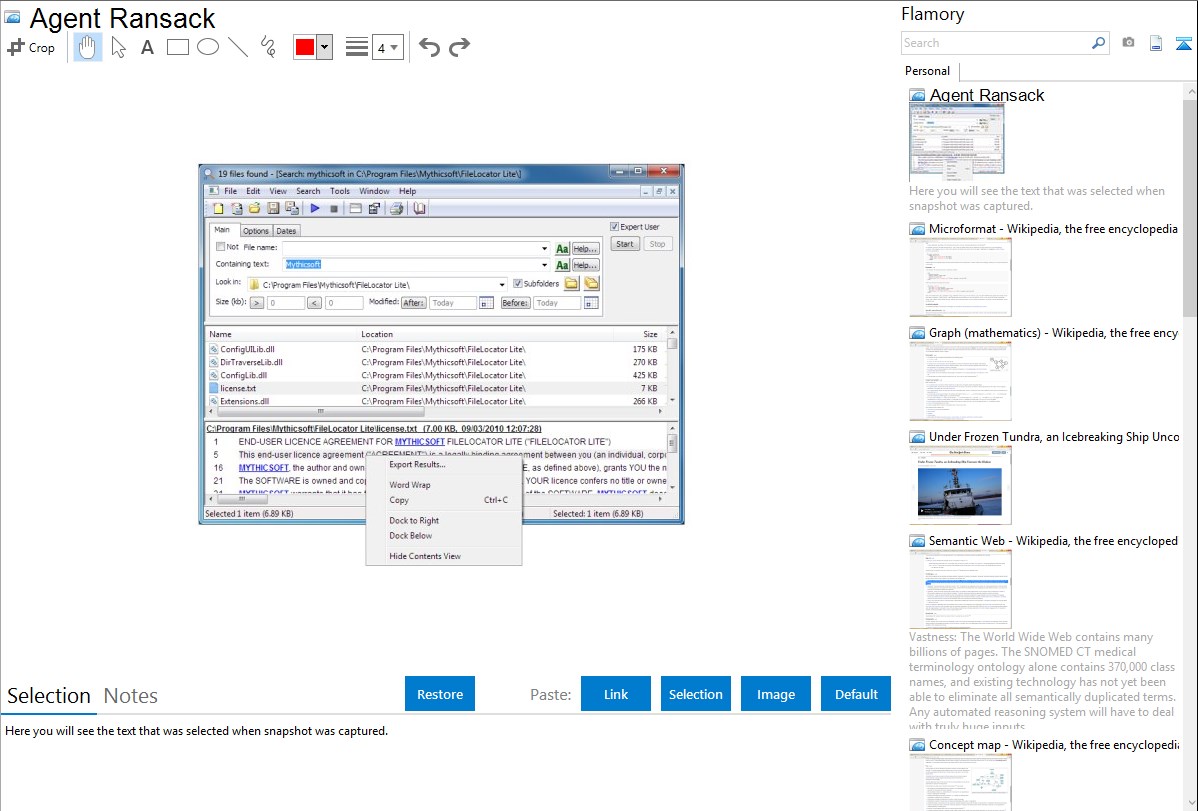Open the Selection tab
This screenshot has height=811, width=1198.
point(49,696)
